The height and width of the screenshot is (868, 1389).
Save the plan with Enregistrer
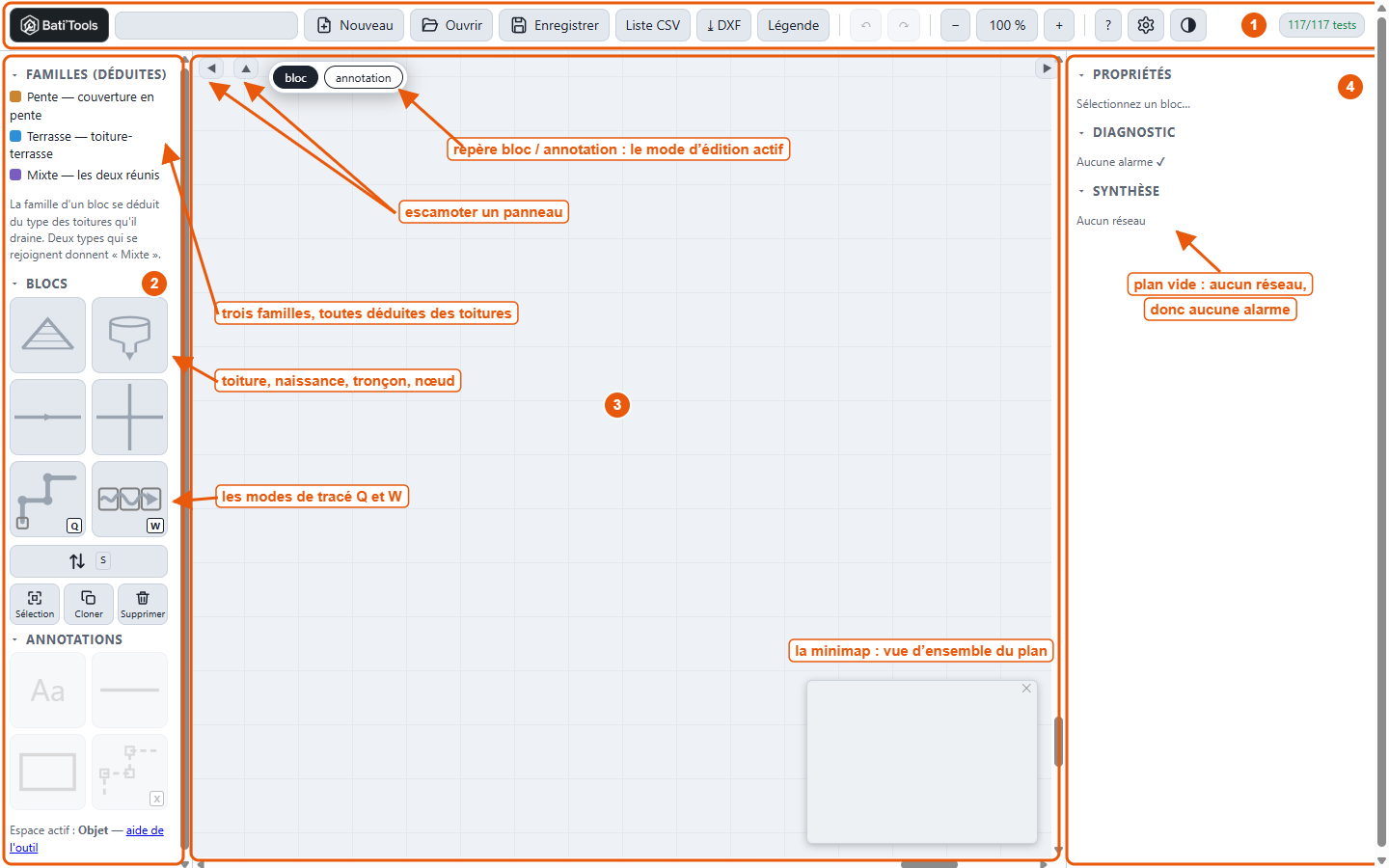coord(555,25)
